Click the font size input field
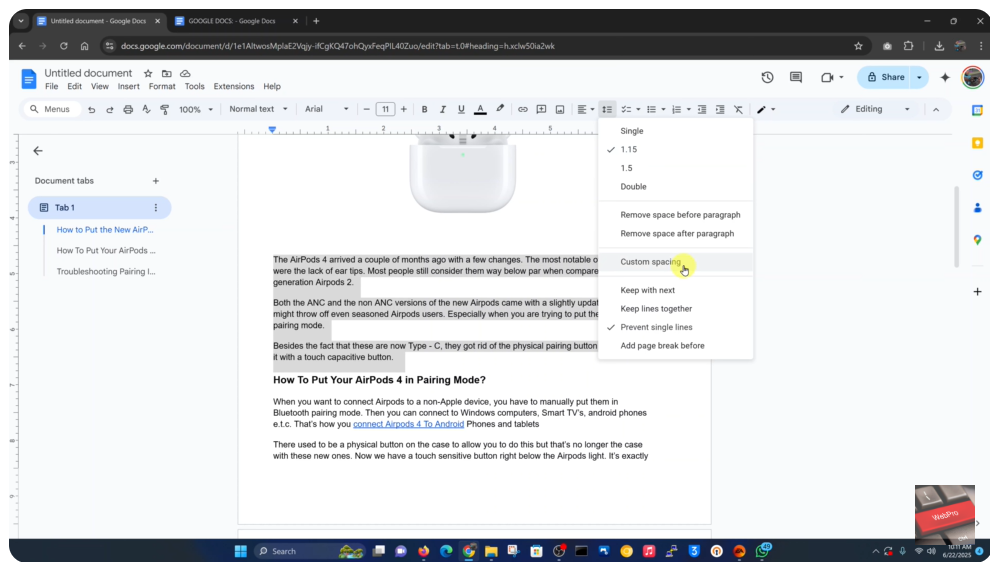The width and height of the screenshot is (990, 562). [x=385, y=109]
